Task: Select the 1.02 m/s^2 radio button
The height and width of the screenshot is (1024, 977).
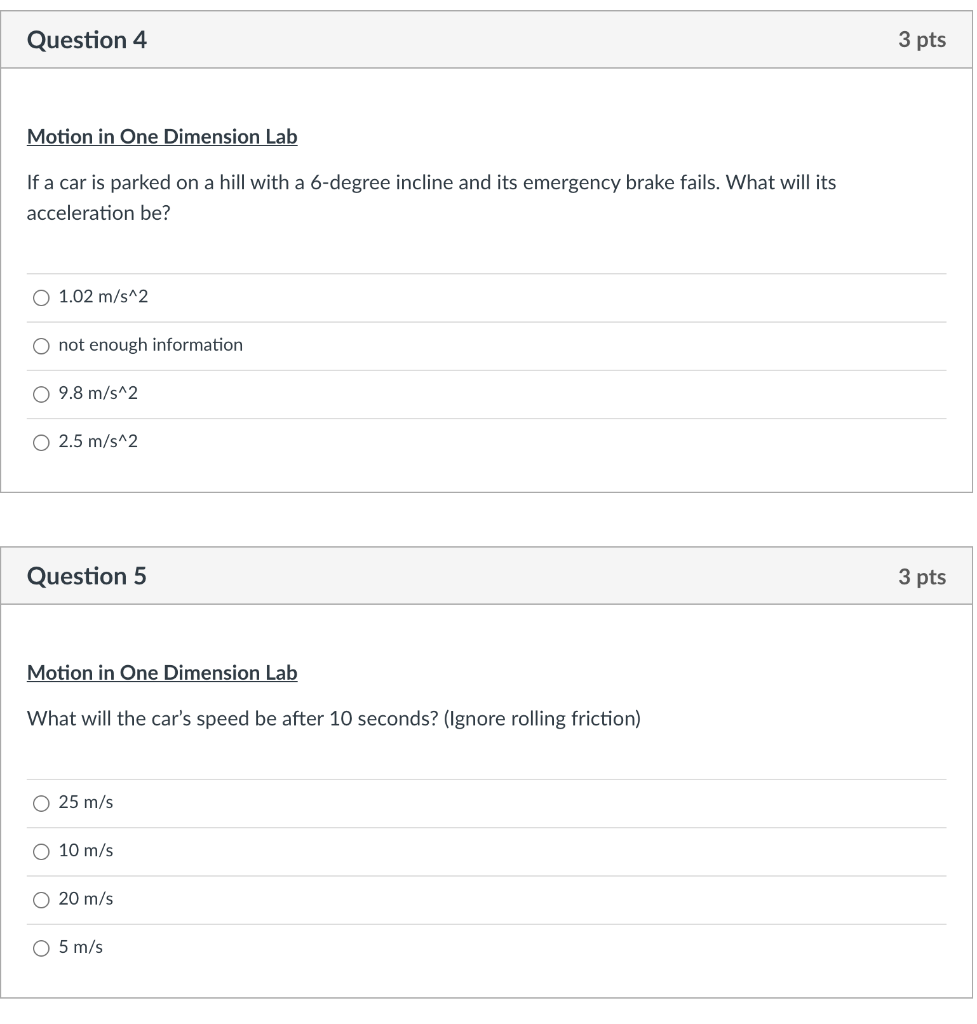Action: pos(41,297)
